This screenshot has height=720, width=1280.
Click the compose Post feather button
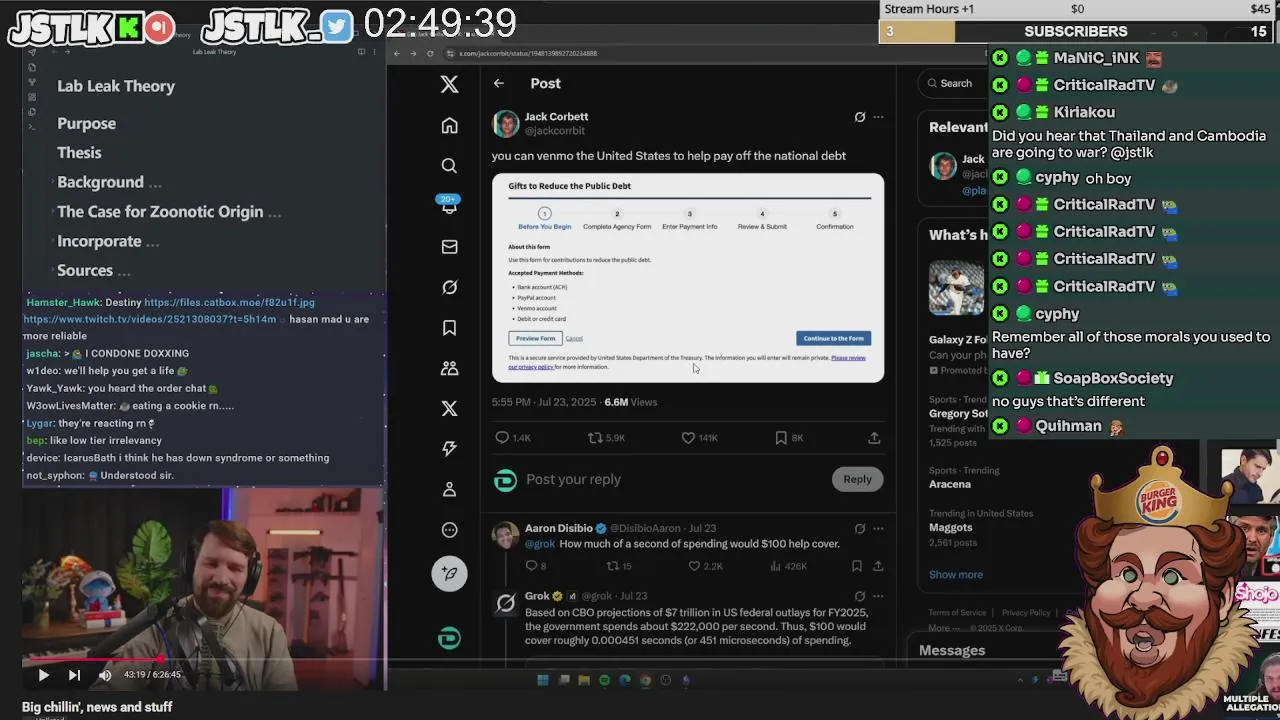449,573
